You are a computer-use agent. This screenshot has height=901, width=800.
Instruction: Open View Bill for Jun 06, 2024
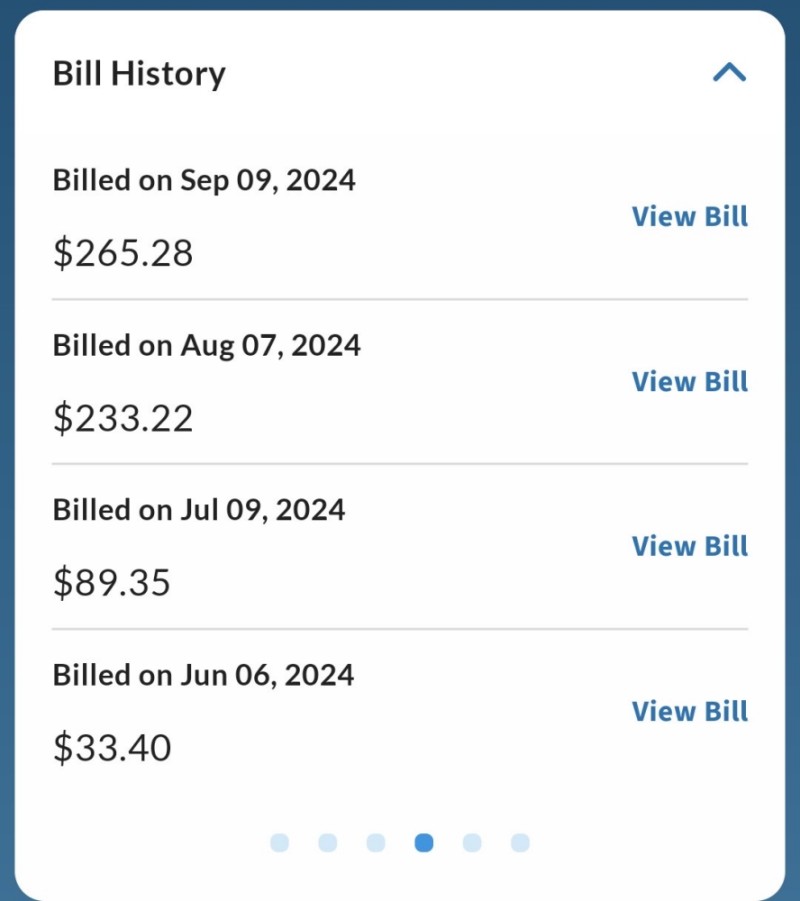(x=689, y=711)
